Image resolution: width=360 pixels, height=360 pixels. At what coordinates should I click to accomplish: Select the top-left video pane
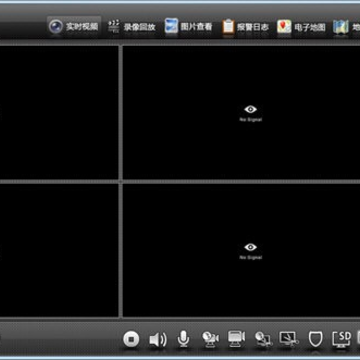59,112
